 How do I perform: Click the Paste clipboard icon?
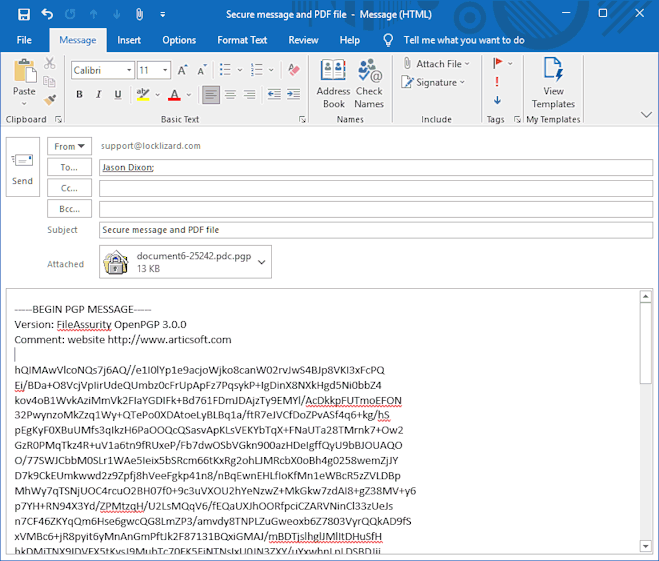25,71
